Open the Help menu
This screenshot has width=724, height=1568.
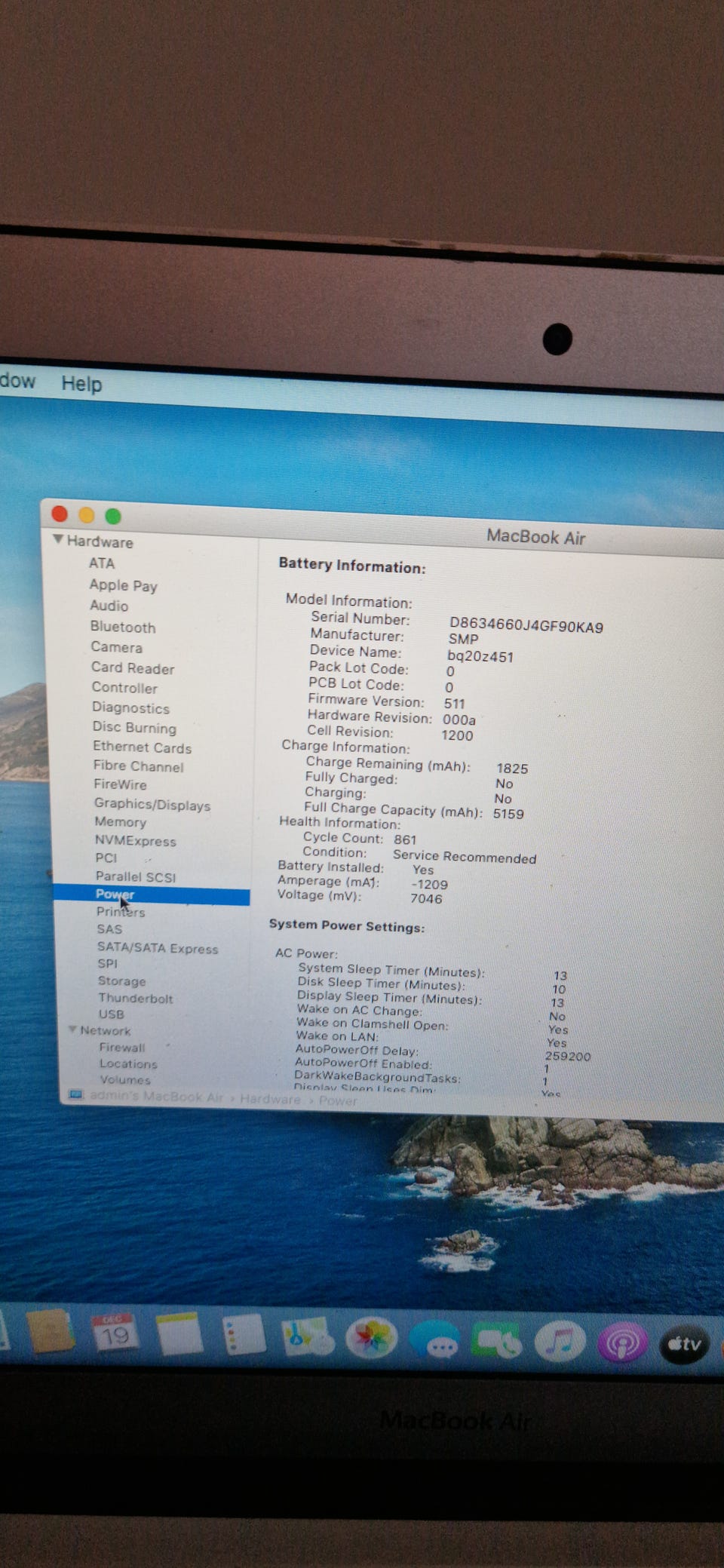point(81,384)
